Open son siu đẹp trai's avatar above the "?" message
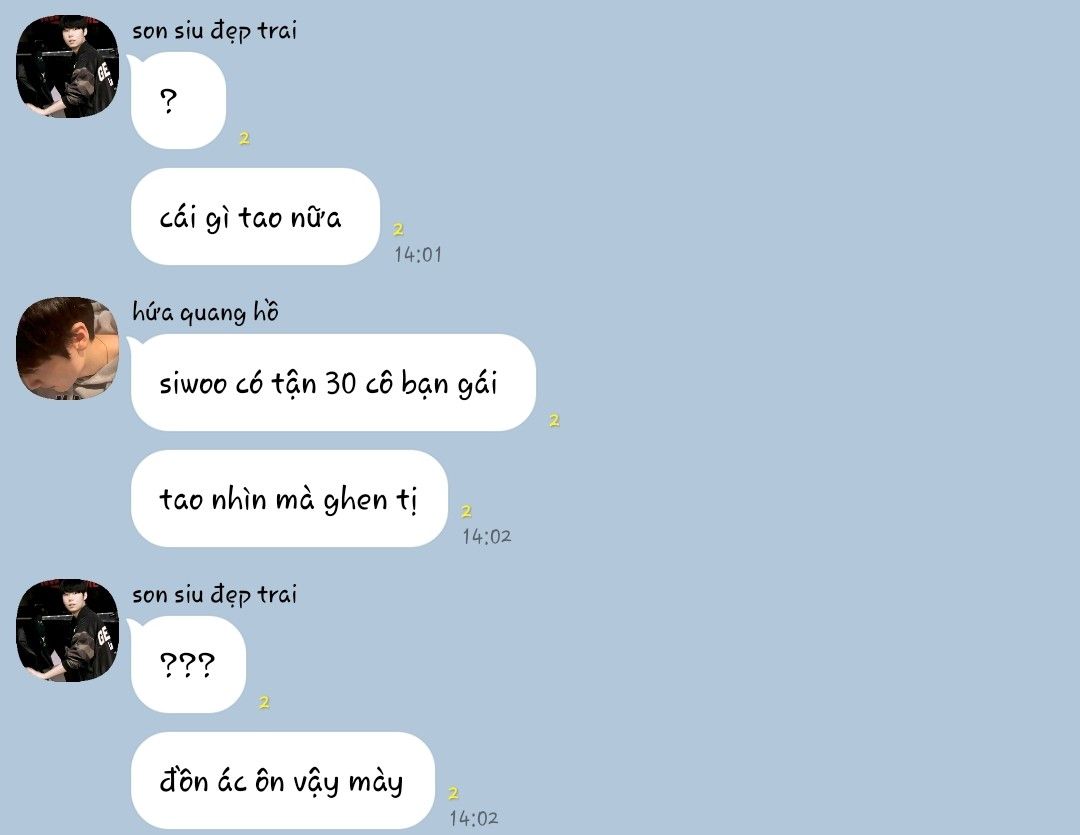The width and height of the screenshot is (1080, 835). (x=68, y=66)
